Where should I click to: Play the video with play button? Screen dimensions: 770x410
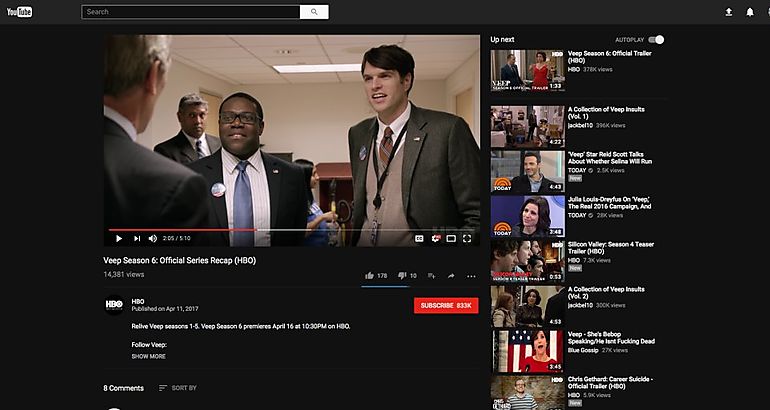119,239
